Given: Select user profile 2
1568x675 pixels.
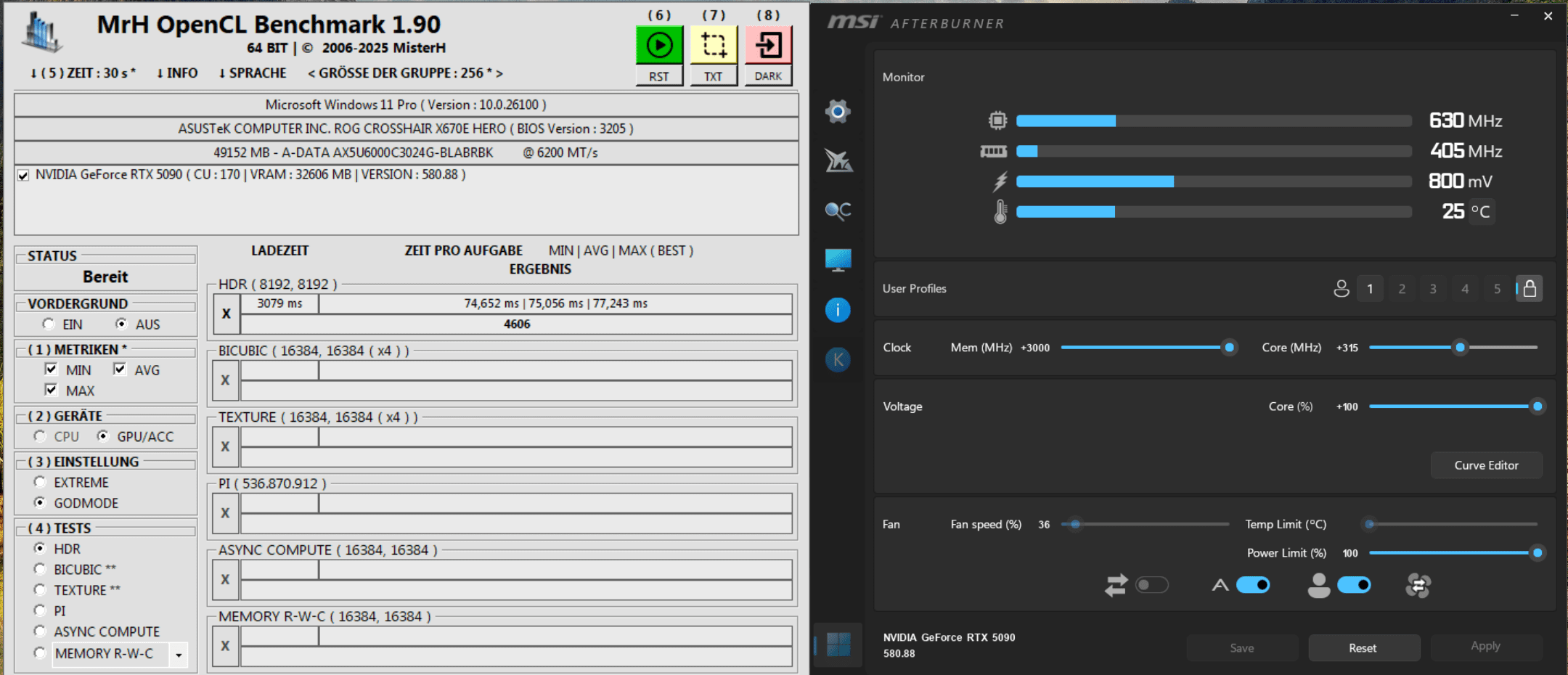Looking at the screenshot, I should (x=1402, y=289).
